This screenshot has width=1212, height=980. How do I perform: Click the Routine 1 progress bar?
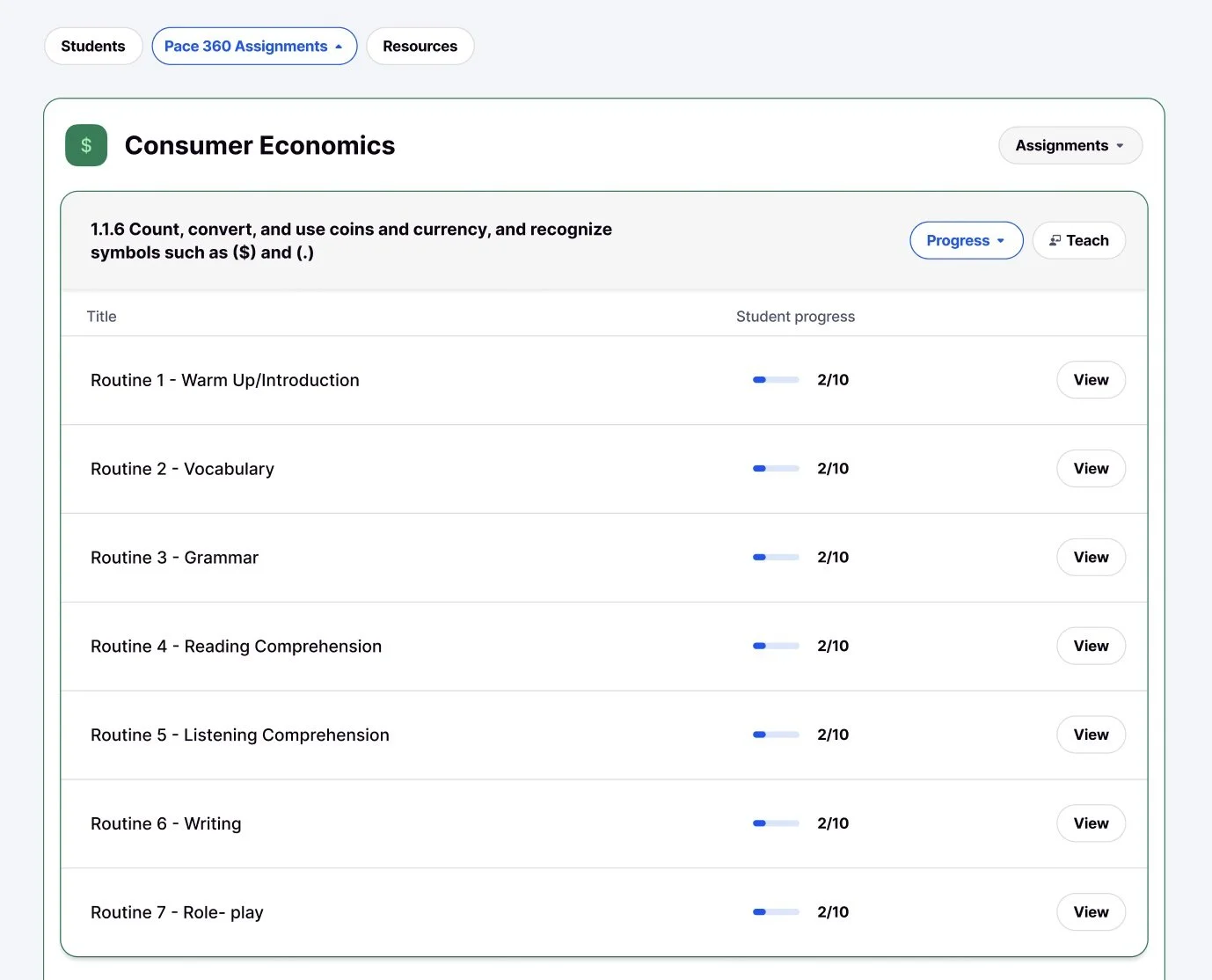click(776, 380)
